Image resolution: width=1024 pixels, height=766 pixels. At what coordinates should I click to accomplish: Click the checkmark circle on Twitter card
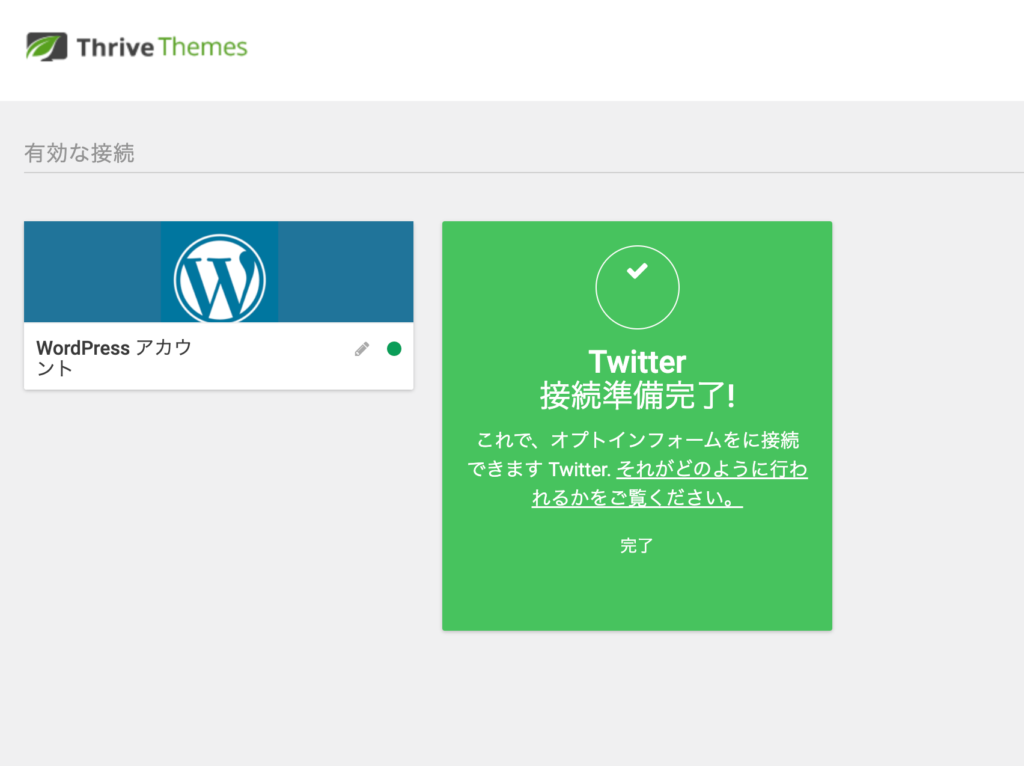click(637, 287)
